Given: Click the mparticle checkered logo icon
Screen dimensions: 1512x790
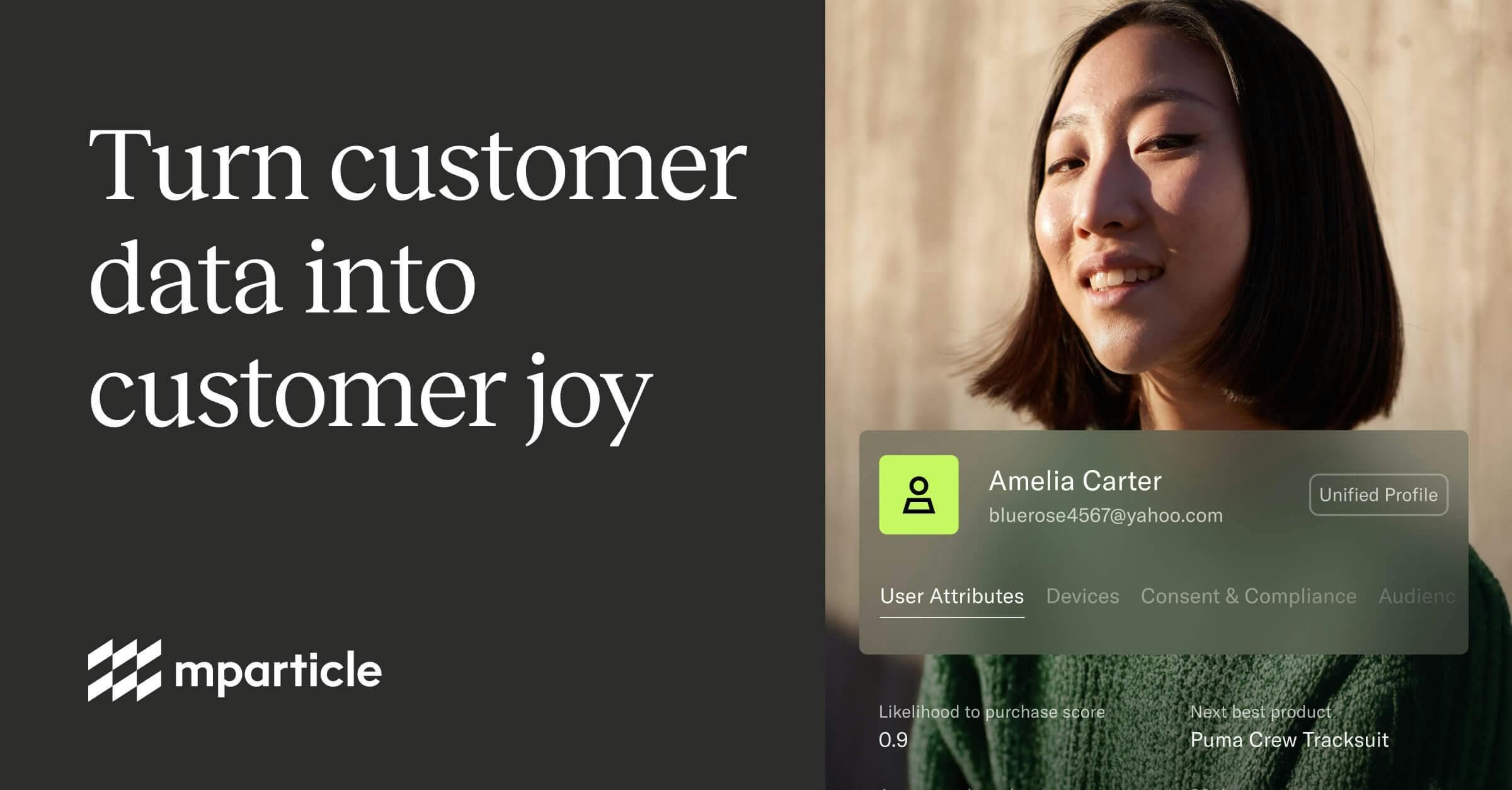Looking at the screenshot, I should tap(125, 670).
